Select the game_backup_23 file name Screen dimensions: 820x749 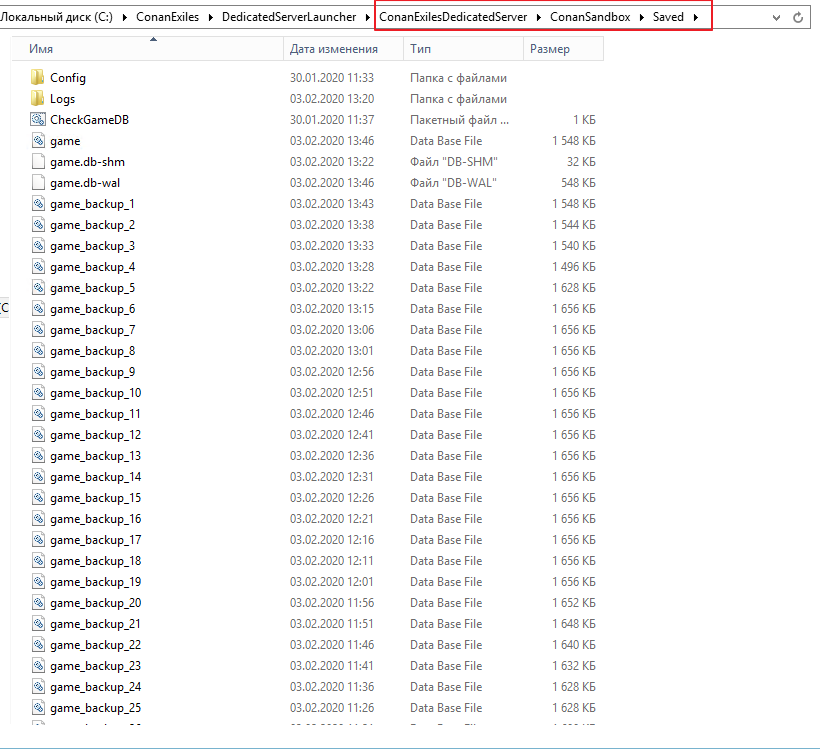tap(96, 666)
